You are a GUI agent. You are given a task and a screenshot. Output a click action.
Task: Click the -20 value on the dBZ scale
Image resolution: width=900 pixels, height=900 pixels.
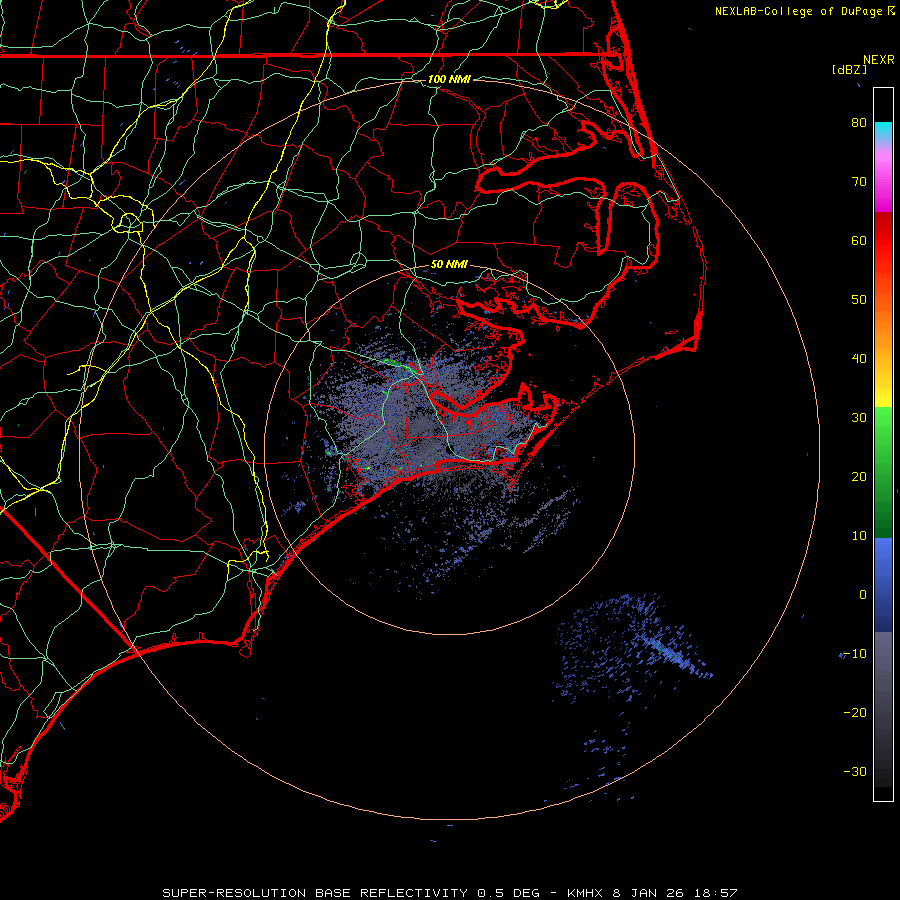(x=855, y=713)
